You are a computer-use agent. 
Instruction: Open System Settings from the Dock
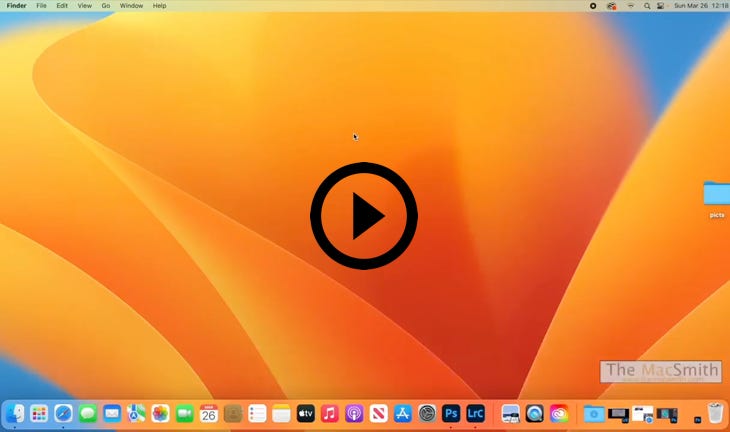coord(427,413)
